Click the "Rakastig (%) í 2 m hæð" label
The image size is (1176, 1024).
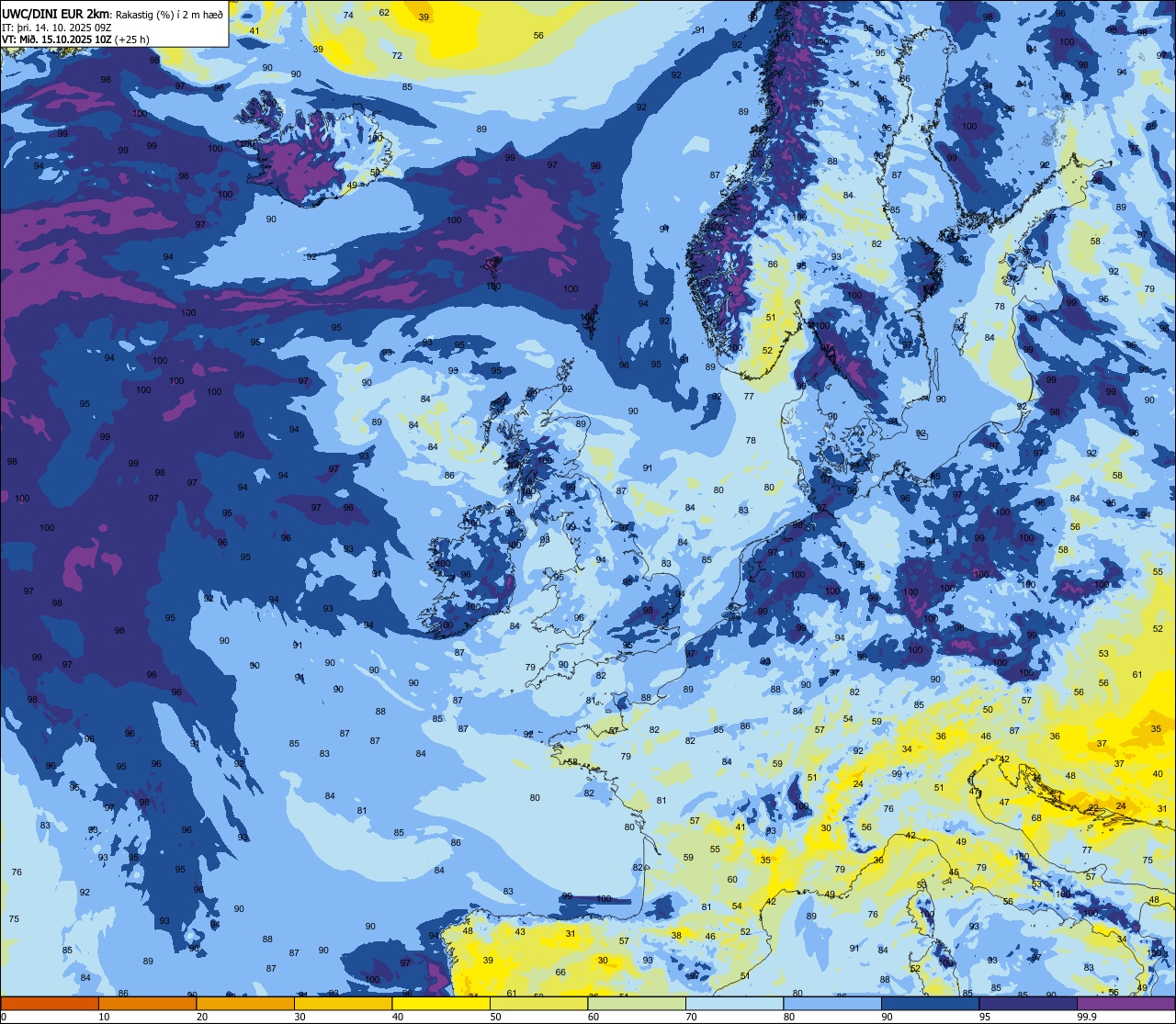pyautogui.click(x=169, y=14)
